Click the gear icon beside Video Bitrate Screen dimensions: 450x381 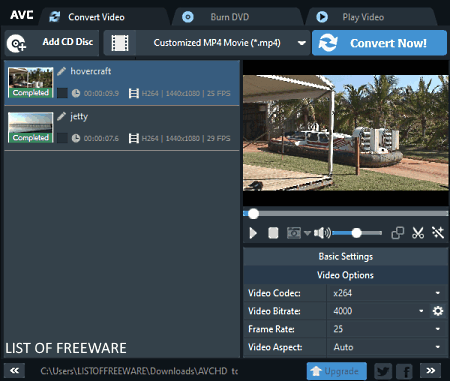[438, 311]
